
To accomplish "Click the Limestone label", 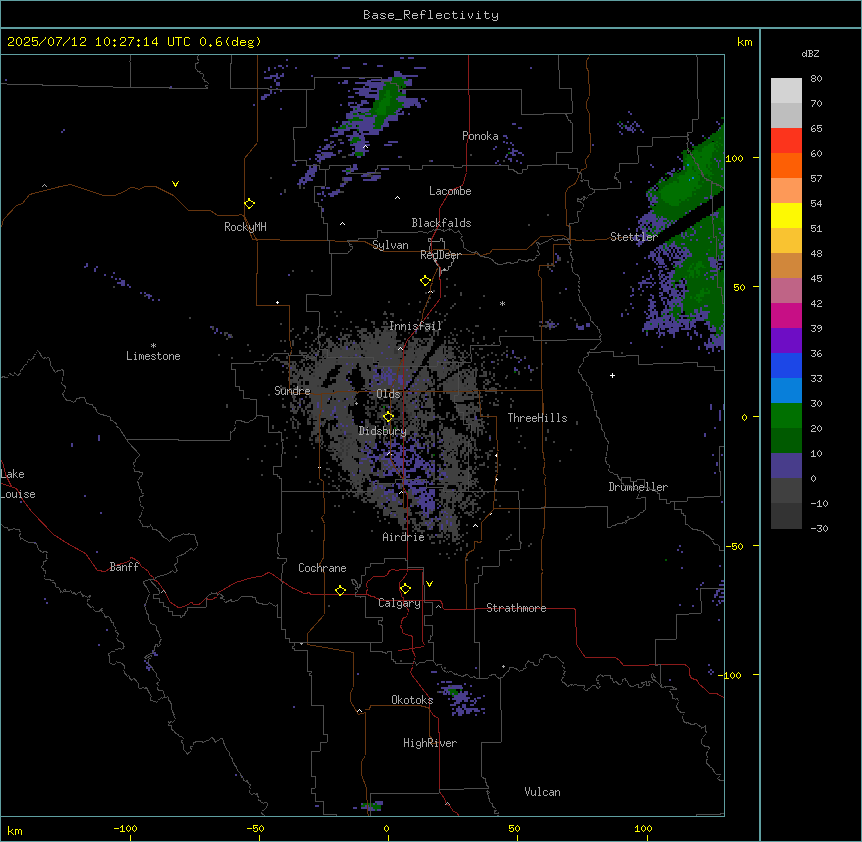I will pyautogui.click(x=153, y=356).
